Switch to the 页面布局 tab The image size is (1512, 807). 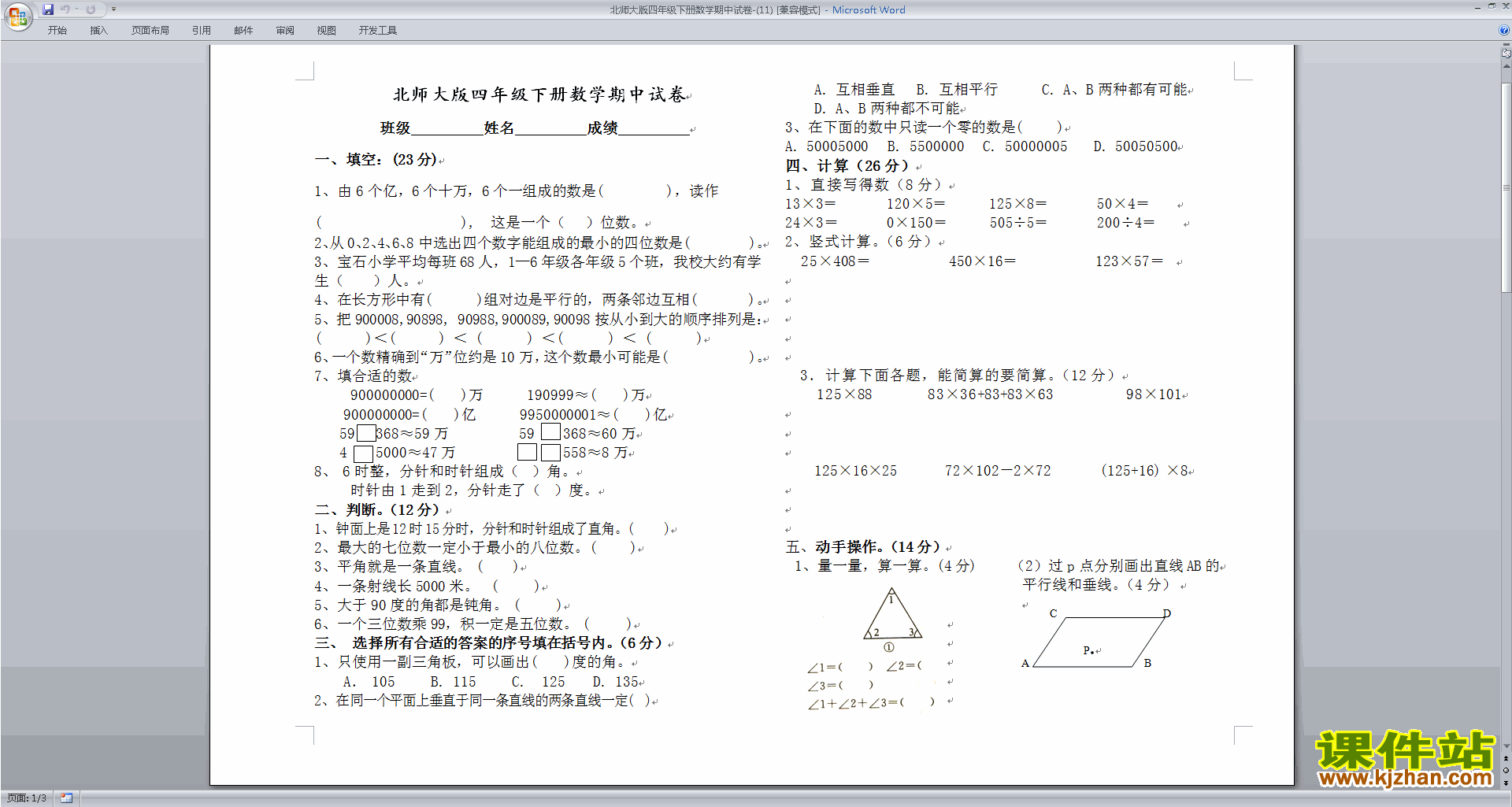(150, 31)
